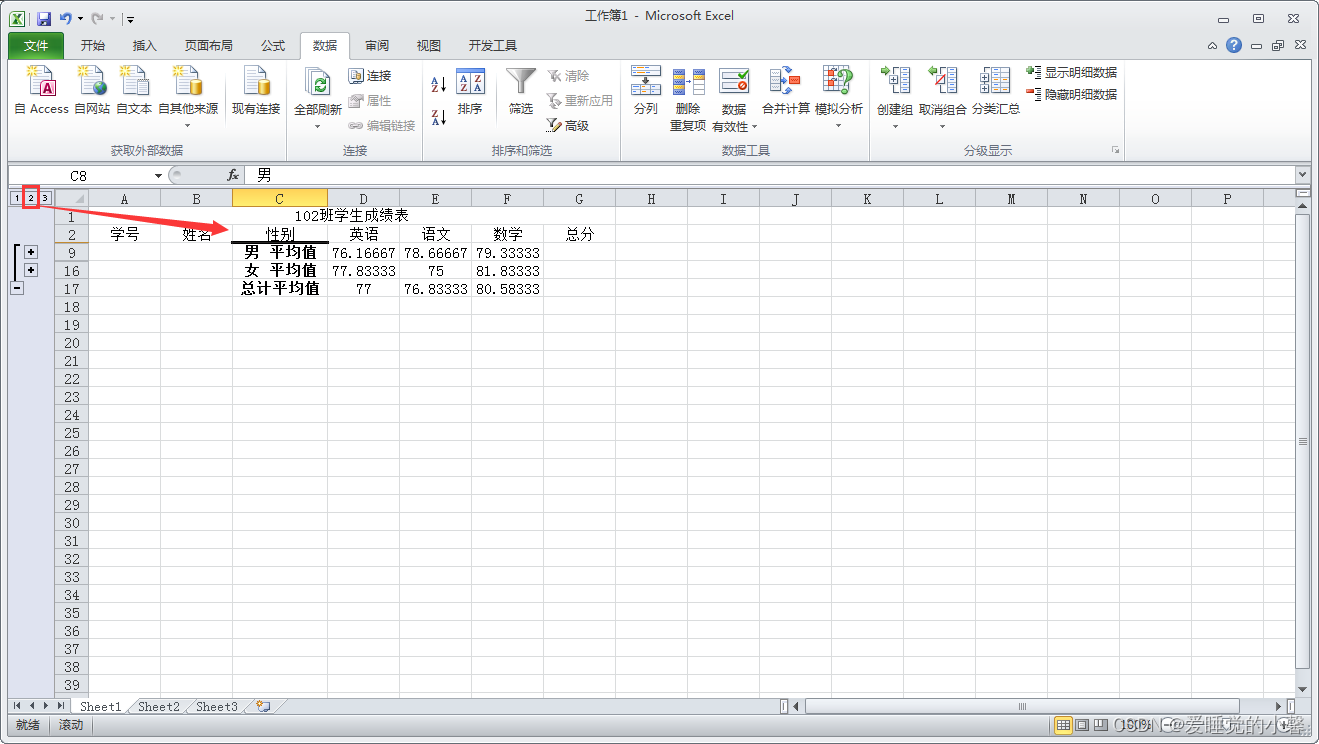Viewport: 1319px width, 744px height.
Task: Expand the formula bar
Action: pos(1301,175)
